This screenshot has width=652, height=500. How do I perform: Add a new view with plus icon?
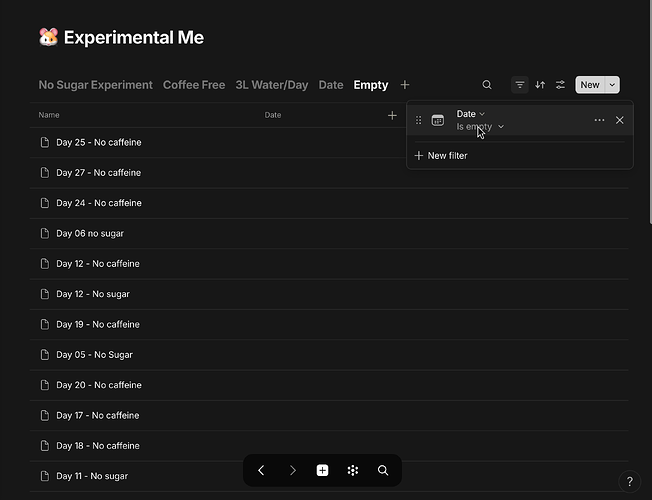click(x=405, y=85)
